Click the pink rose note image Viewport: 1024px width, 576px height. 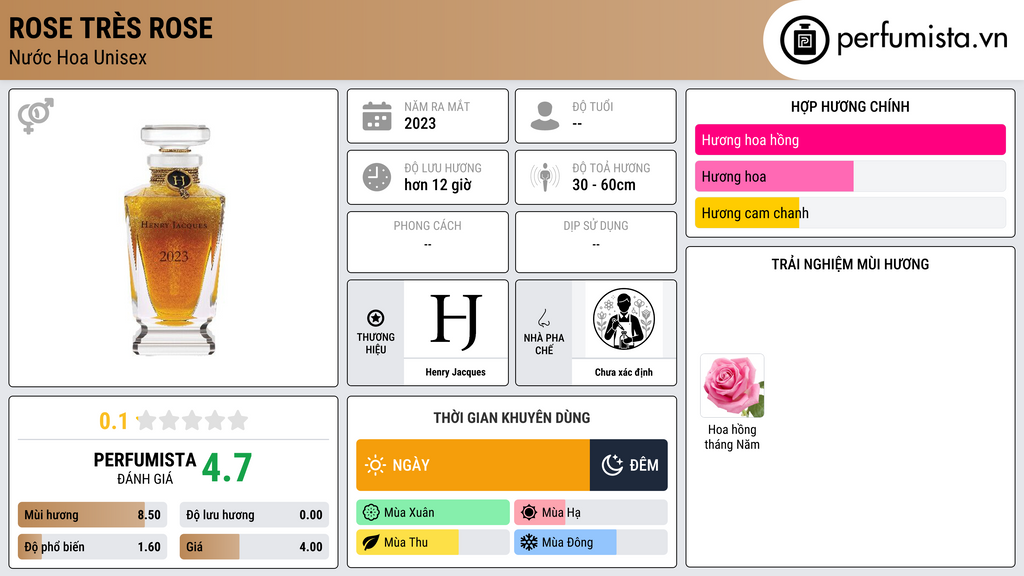pyautogui.click(x=732, y=385)
